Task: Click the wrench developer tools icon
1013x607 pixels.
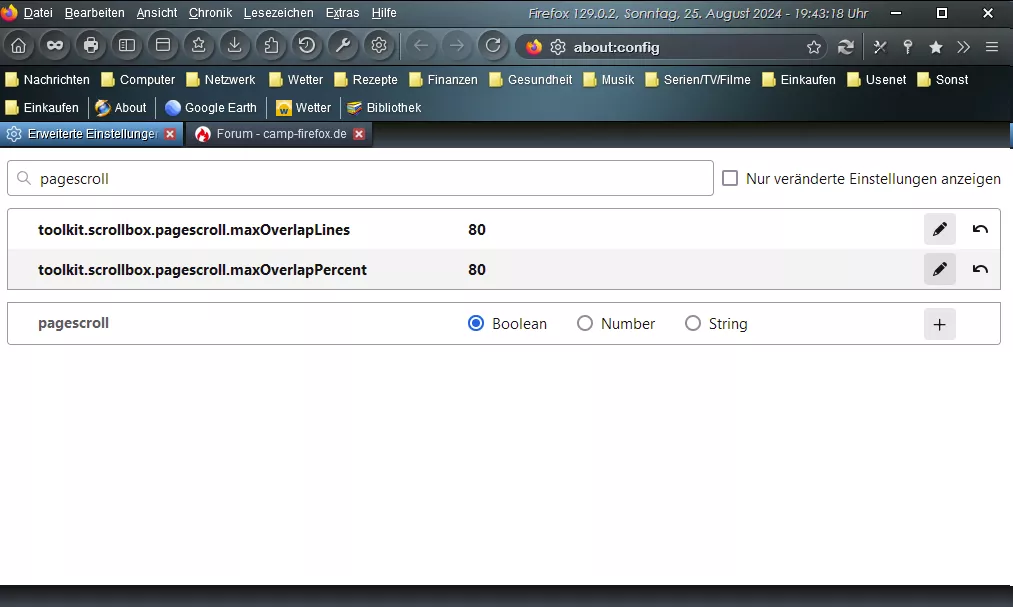Action: click(x=343, y=46)
